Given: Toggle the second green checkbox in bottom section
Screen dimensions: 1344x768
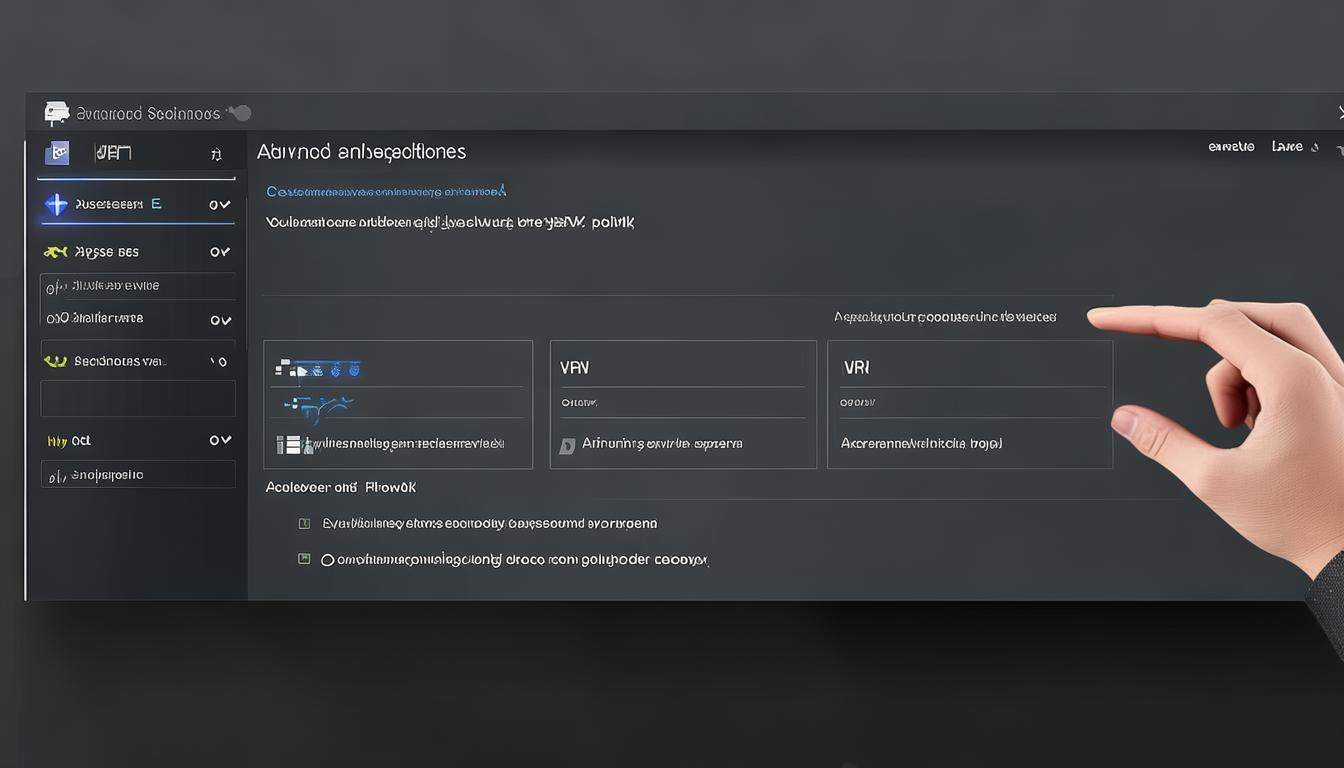Looking at the screenshot, I should (305, 559).
